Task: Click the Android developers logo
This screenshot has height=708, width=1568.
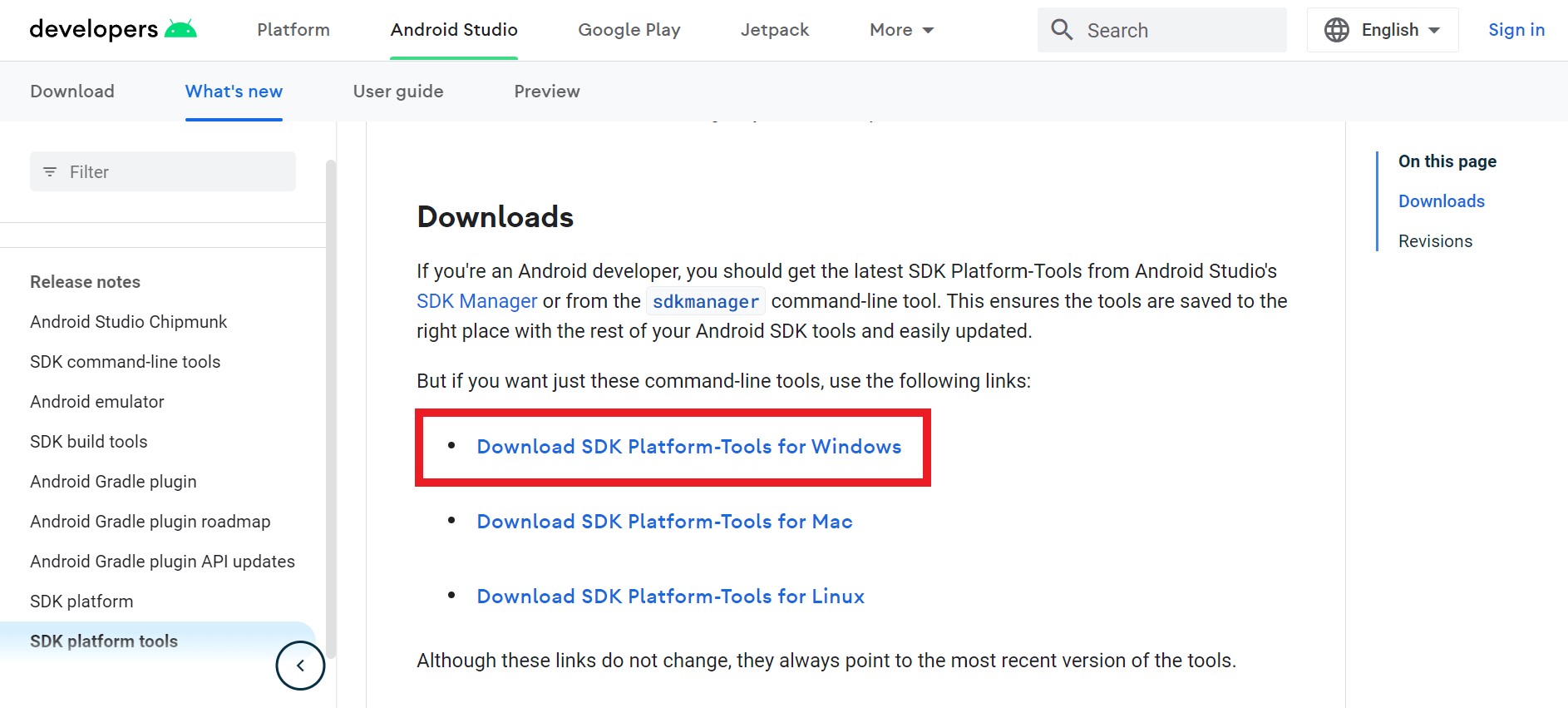Action: [113, 29]
